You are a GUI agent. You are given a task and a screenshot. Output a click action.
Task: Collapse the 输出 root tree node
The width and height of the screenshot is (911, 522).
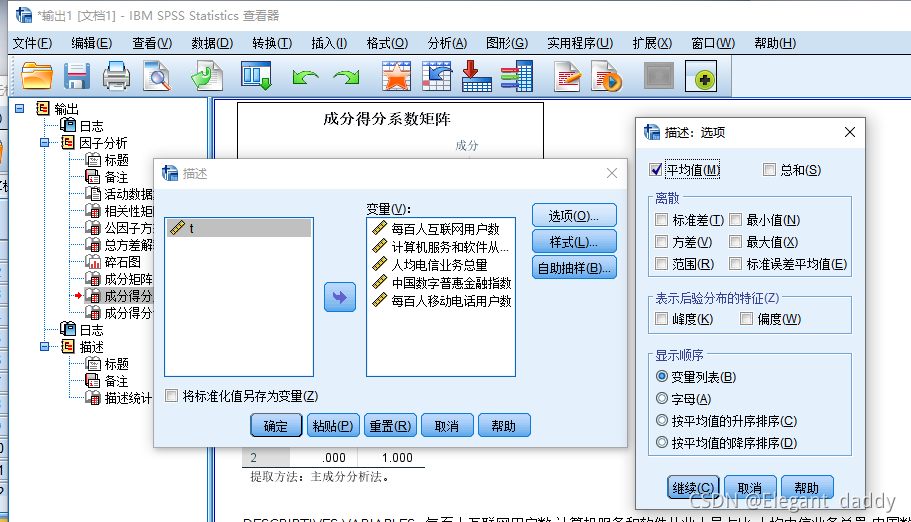20,109
